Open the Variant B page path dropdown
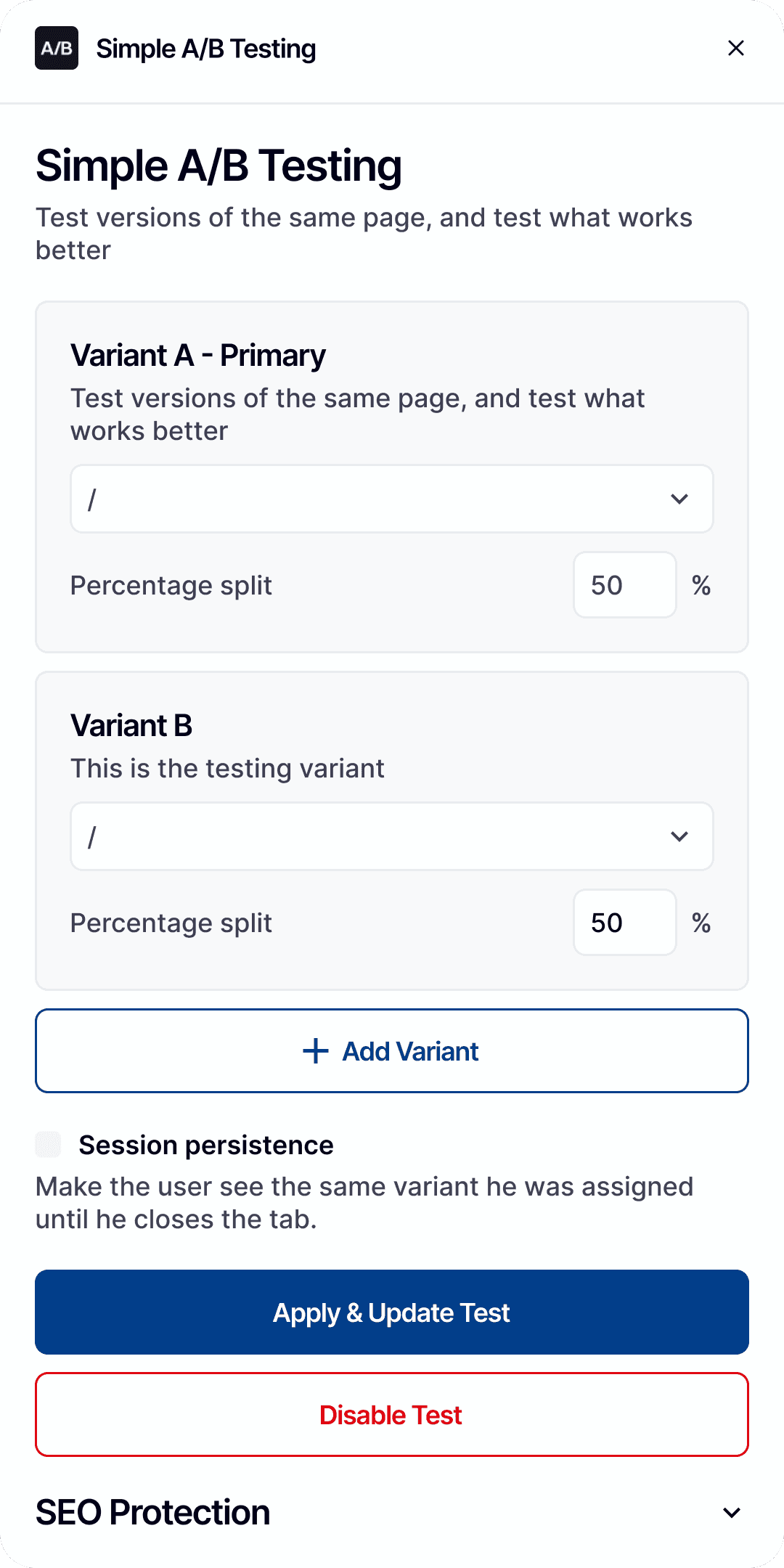Screen dimensions: 784x1568 tap(377, 836)
